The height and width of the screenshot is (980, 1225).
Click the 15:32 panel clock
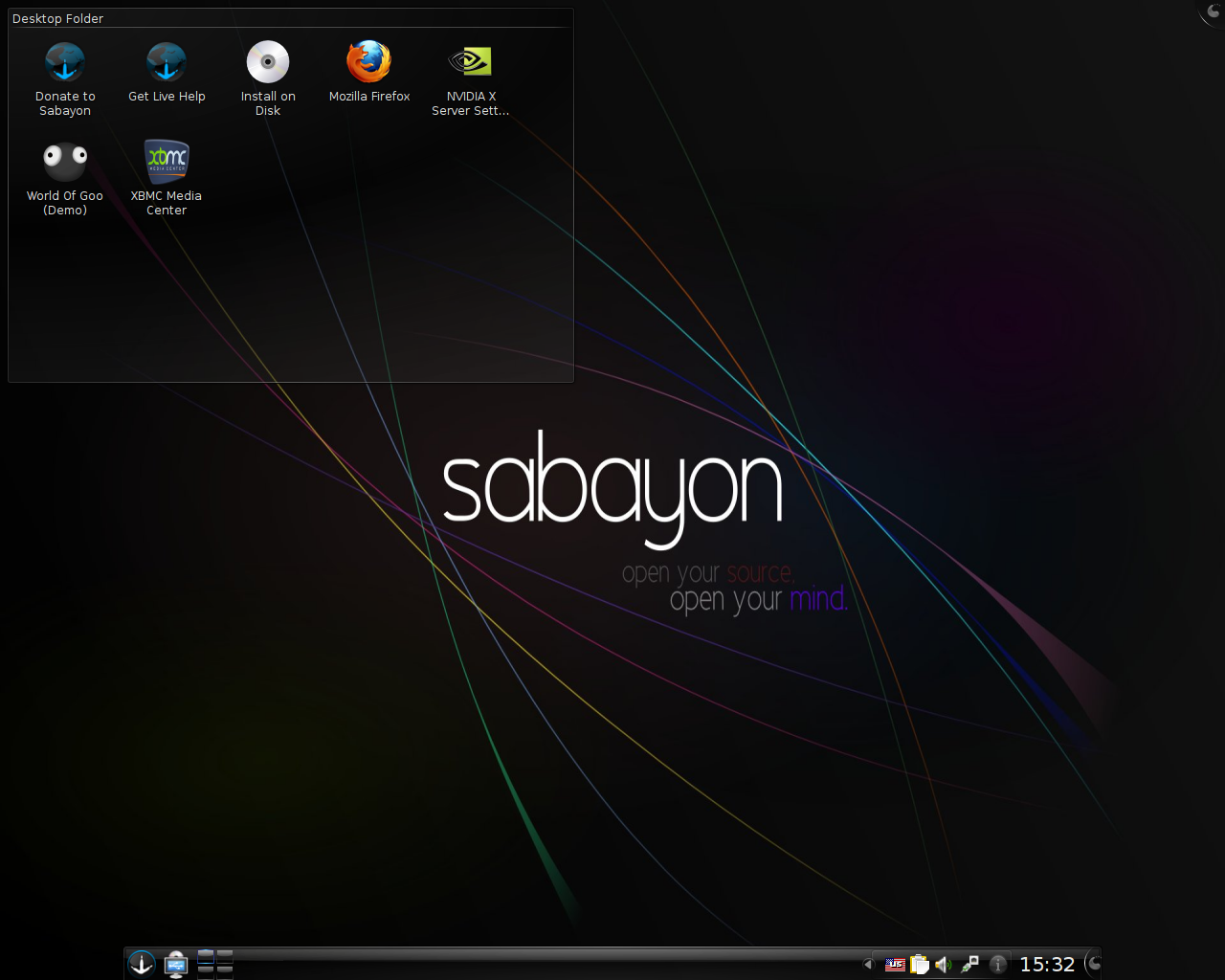pyautogui.click(x=1047, y=965)
